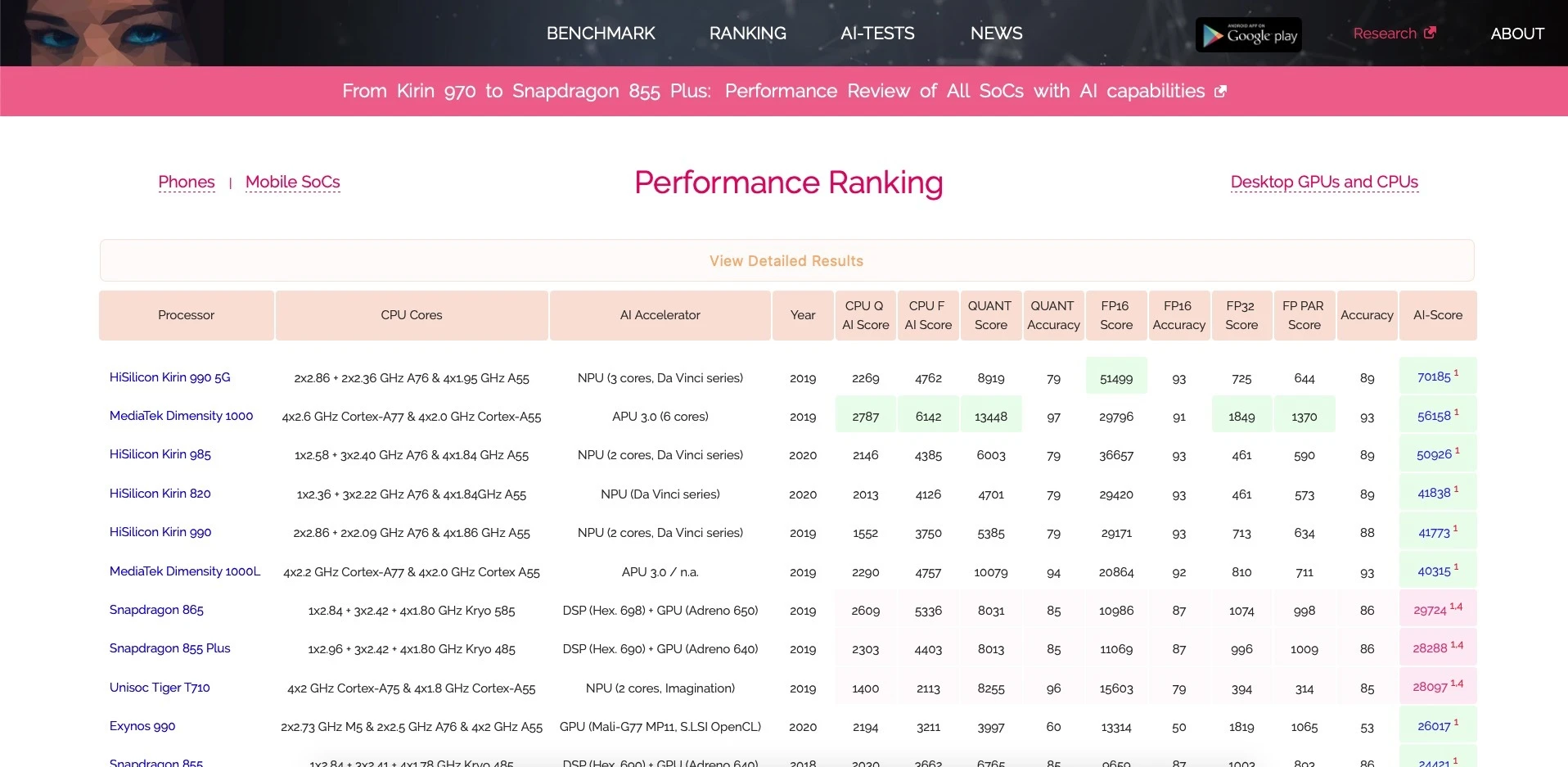This screenshot has width=1568, height=767.
Task: Open HiSilicon Kirin 985 link
Action: [x=160, y=454]
